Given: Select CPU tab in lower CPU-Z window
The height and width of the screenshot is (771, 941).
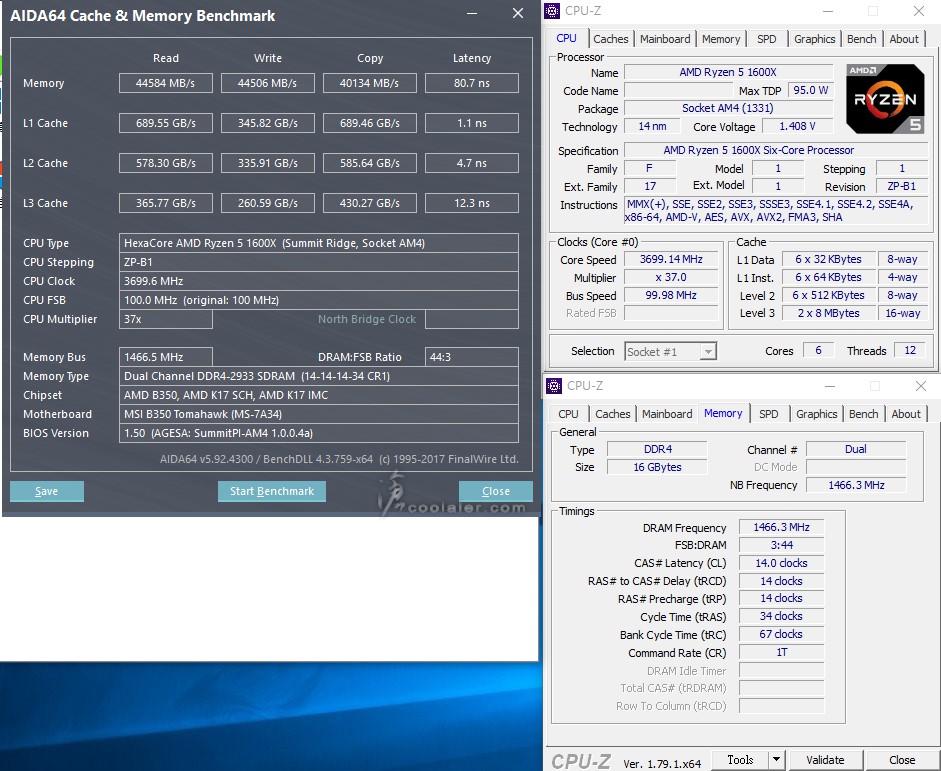Looking at the screenshot, I should (x=568, y=414).
